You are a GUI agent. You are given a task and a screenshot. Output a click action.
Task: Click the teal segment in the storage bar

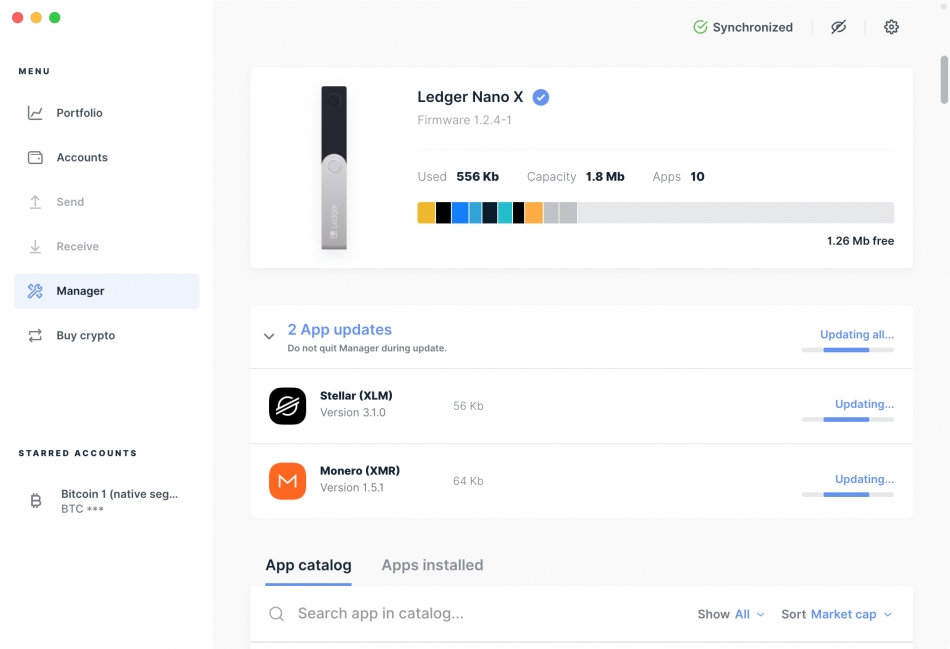pos(505,213)
